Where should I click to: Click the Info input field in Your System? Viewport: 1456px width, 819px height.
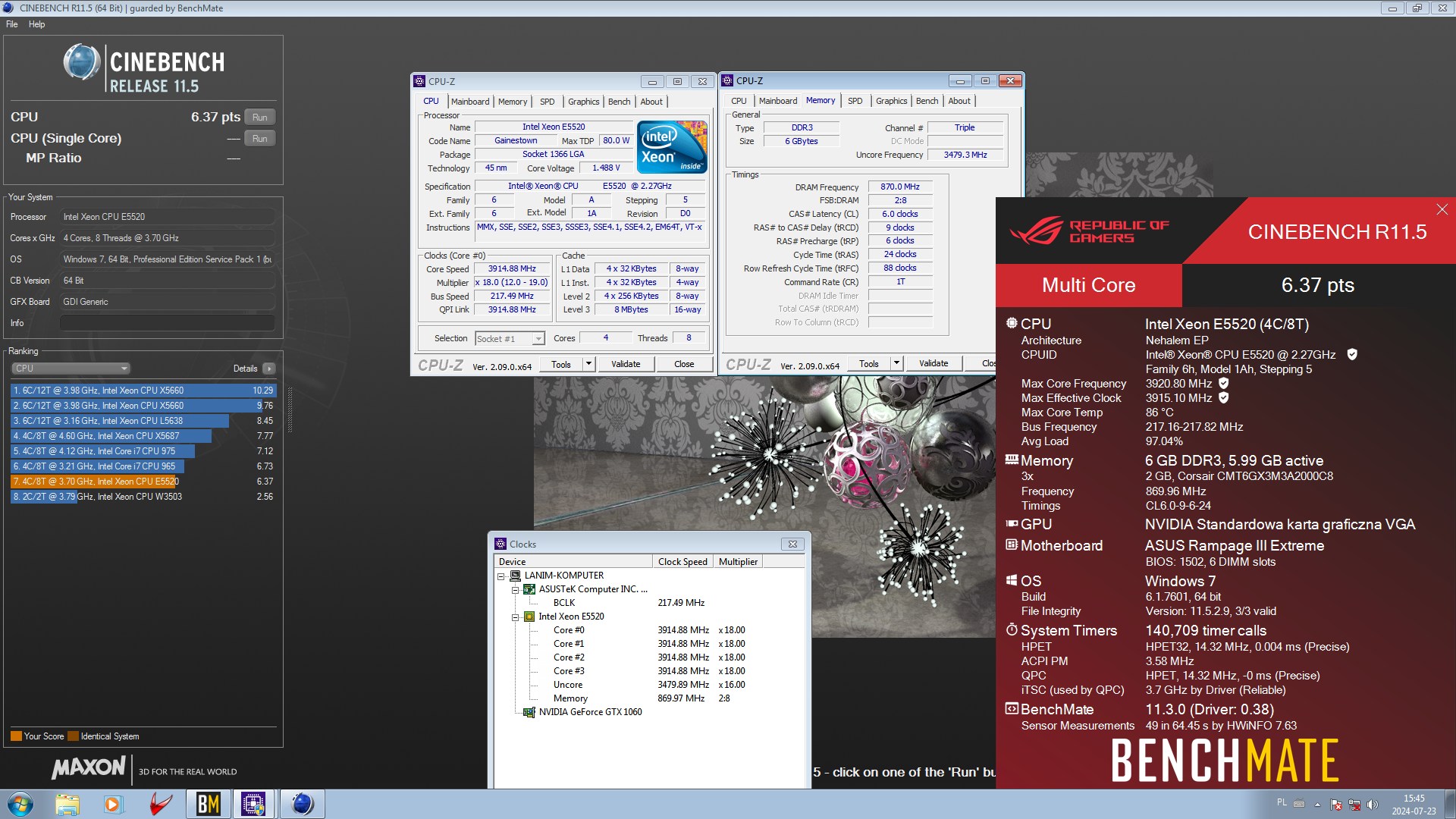coord(167,323)
